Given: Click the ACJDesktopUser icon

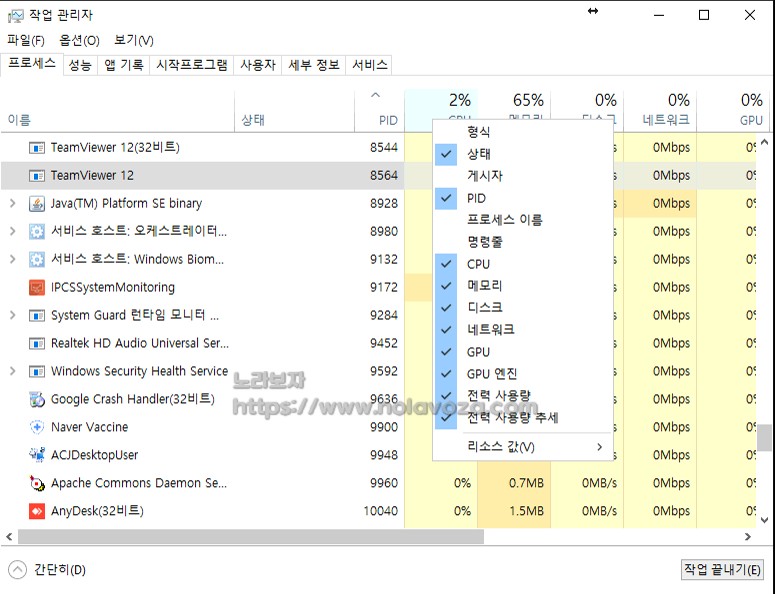Looking at the screenshot, I should 37,455.
